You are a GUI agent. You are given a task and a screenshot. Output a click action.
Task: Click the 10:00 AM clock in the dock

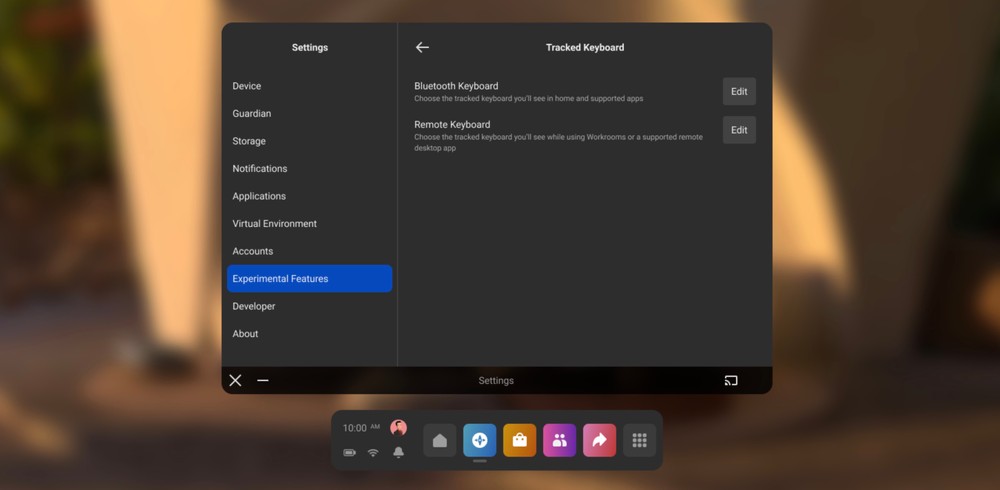[361, 427]
